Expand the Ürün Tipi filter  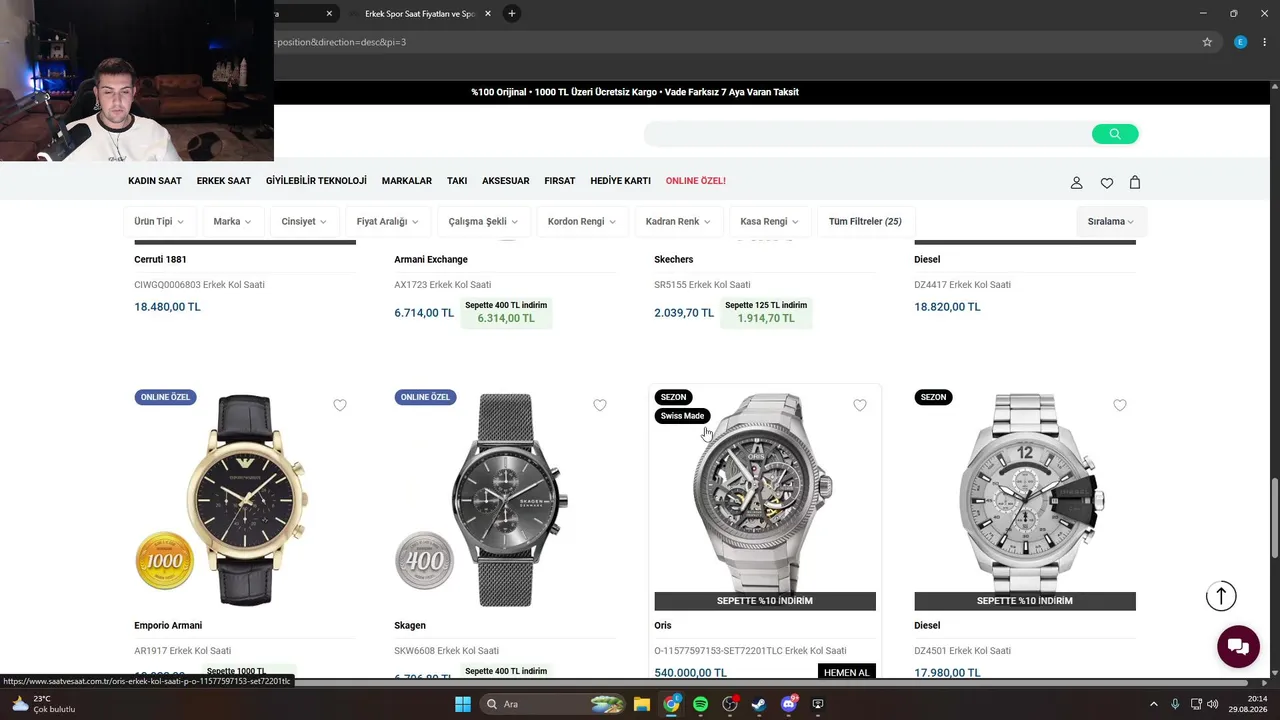pos(160,221)
